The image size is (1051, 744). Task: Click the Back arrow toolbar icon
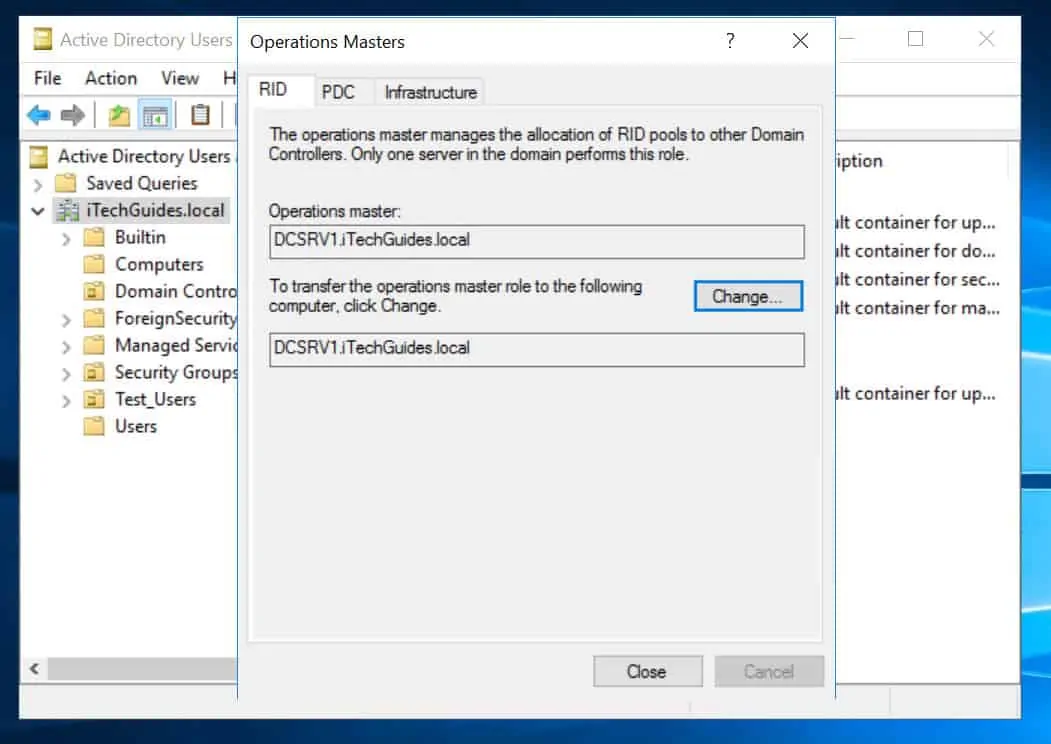[x=39, y=115]
